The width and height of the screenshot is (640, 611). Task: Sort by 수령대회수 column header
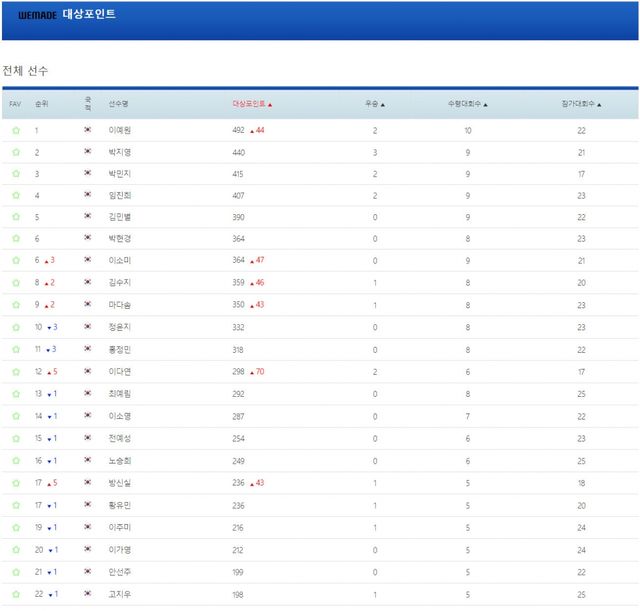tap(467, 104)
